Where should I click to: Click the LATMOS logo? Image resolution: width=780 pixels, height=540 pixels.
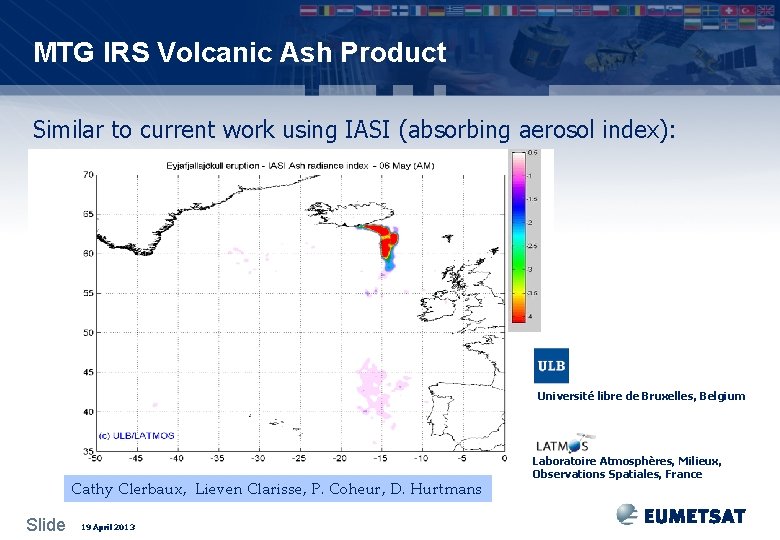565,443
